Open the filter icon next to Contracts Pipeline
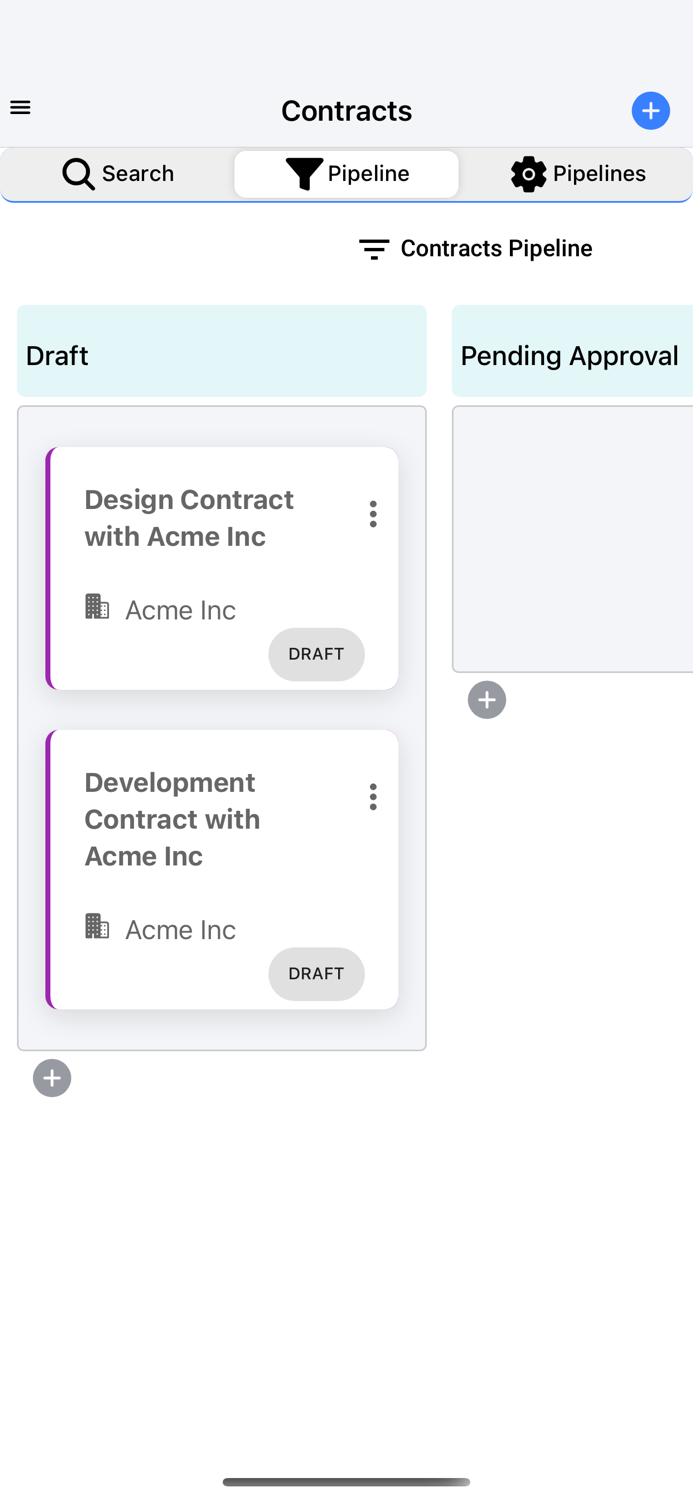The width and height of the screenshot is (693, 1500). (373, 249)
